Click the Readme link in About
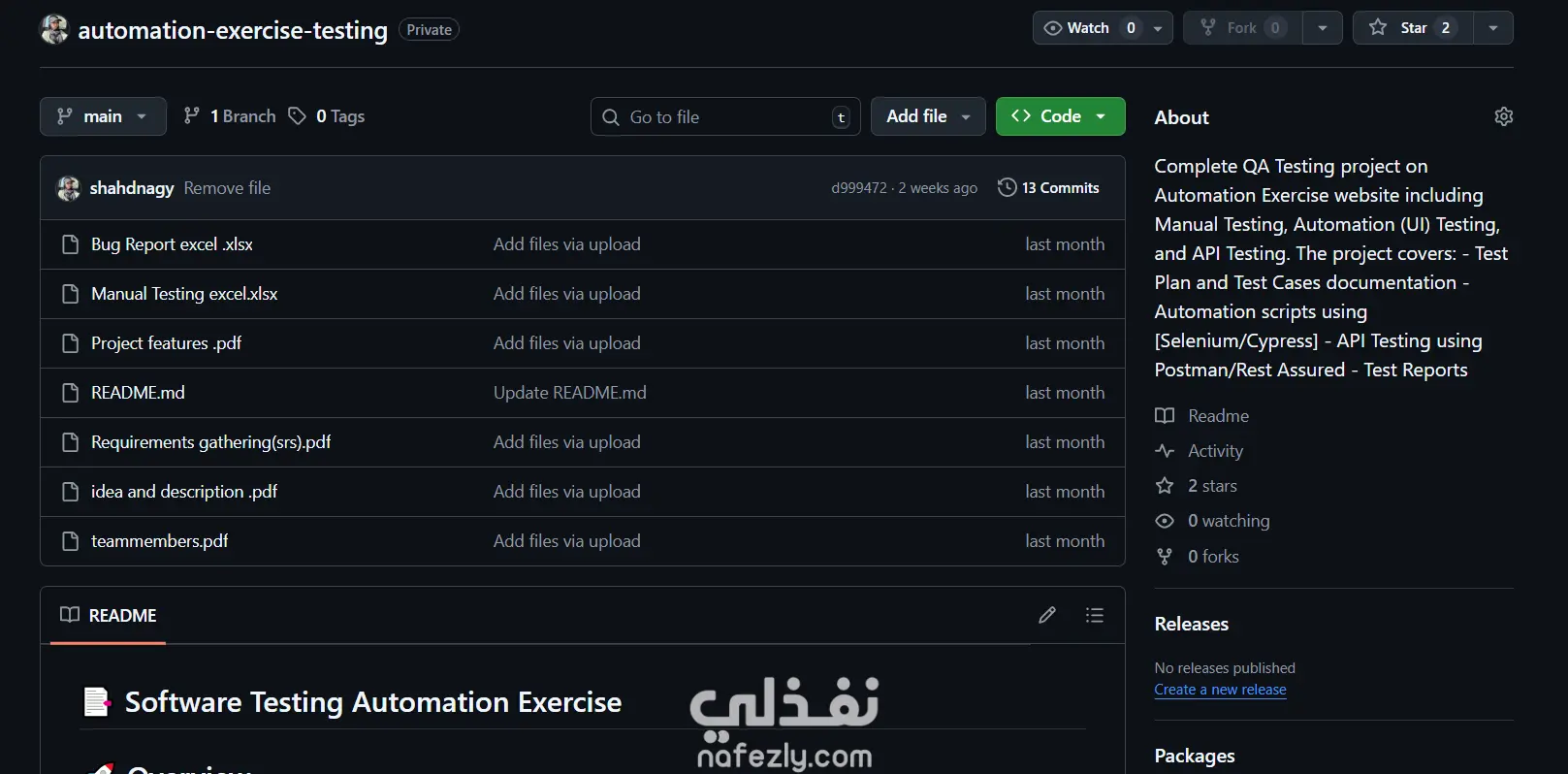Screen dimensions: 1568x774 [1218, 416]
